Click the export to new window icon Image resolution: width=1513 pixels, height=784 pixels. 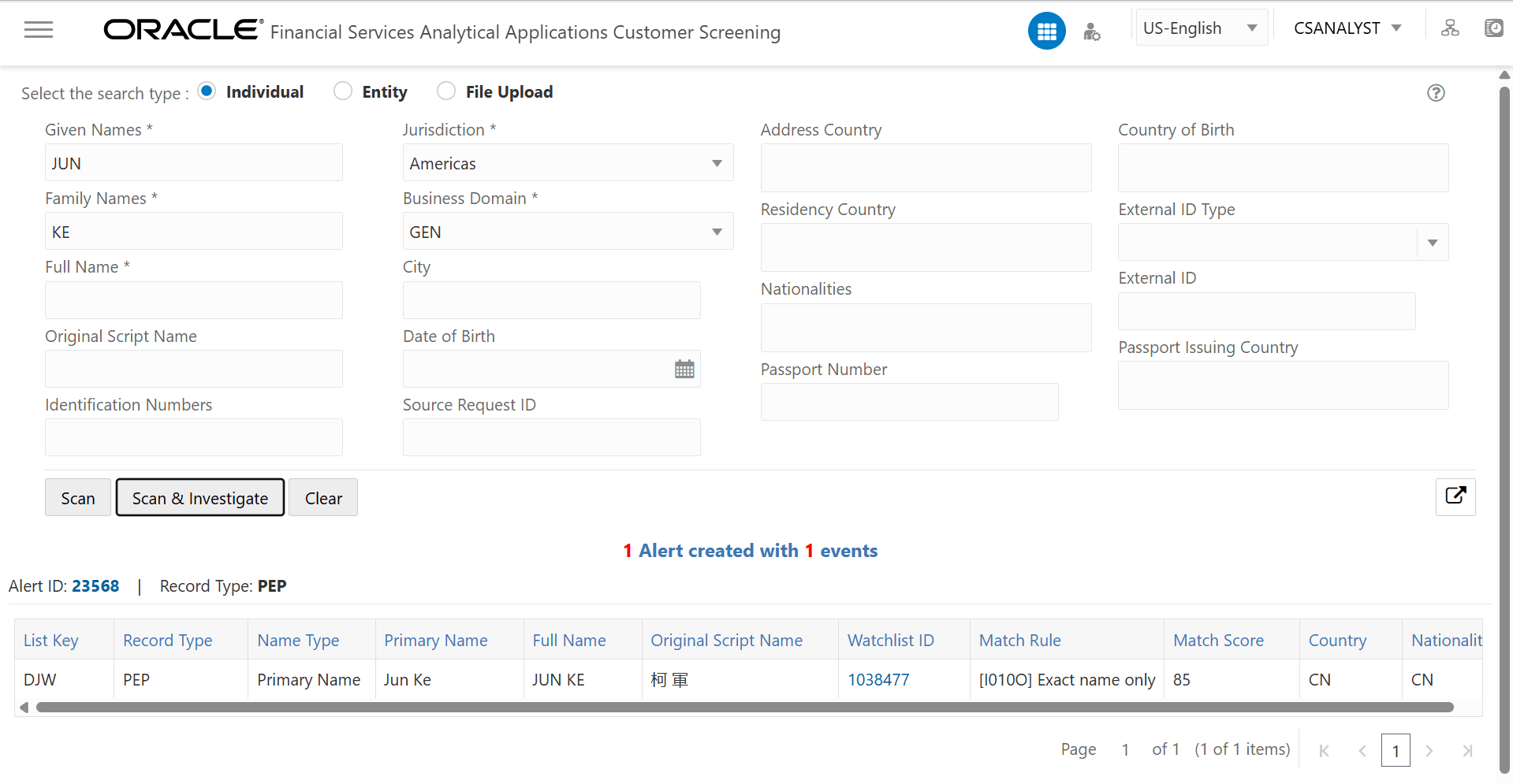click(1455, 496)
